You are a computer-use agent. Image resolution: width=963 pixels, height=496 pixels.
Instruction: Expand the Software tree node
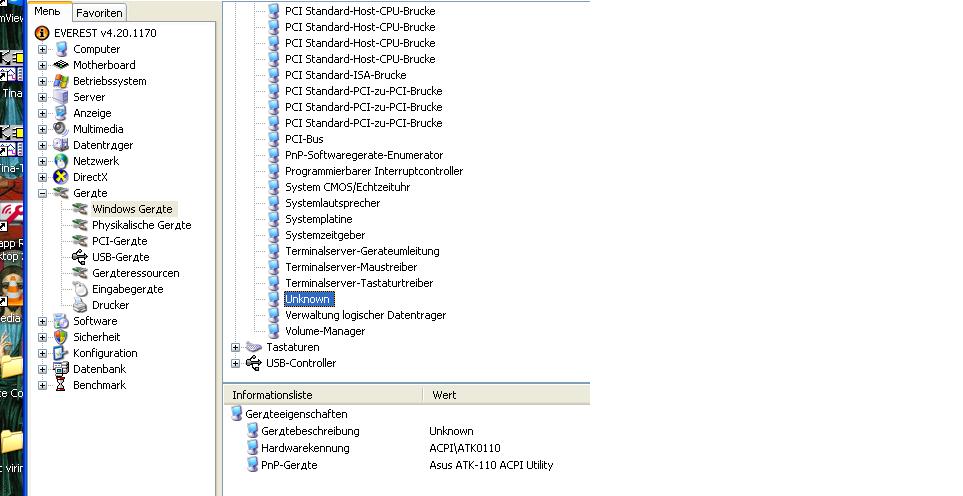42,321
